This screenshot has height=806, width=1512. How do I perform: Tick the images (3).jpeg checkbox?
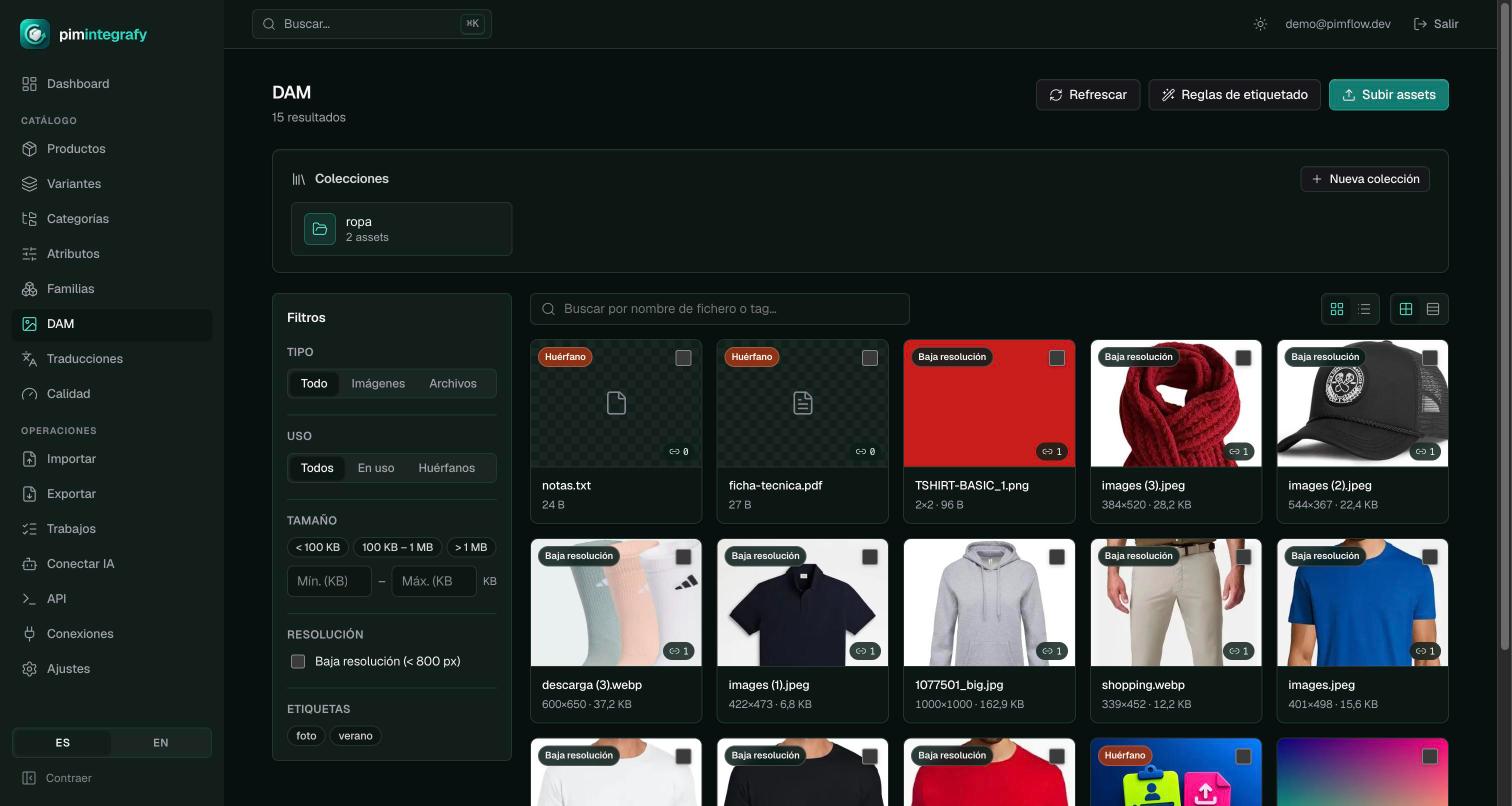click(x=1243, y=358)
